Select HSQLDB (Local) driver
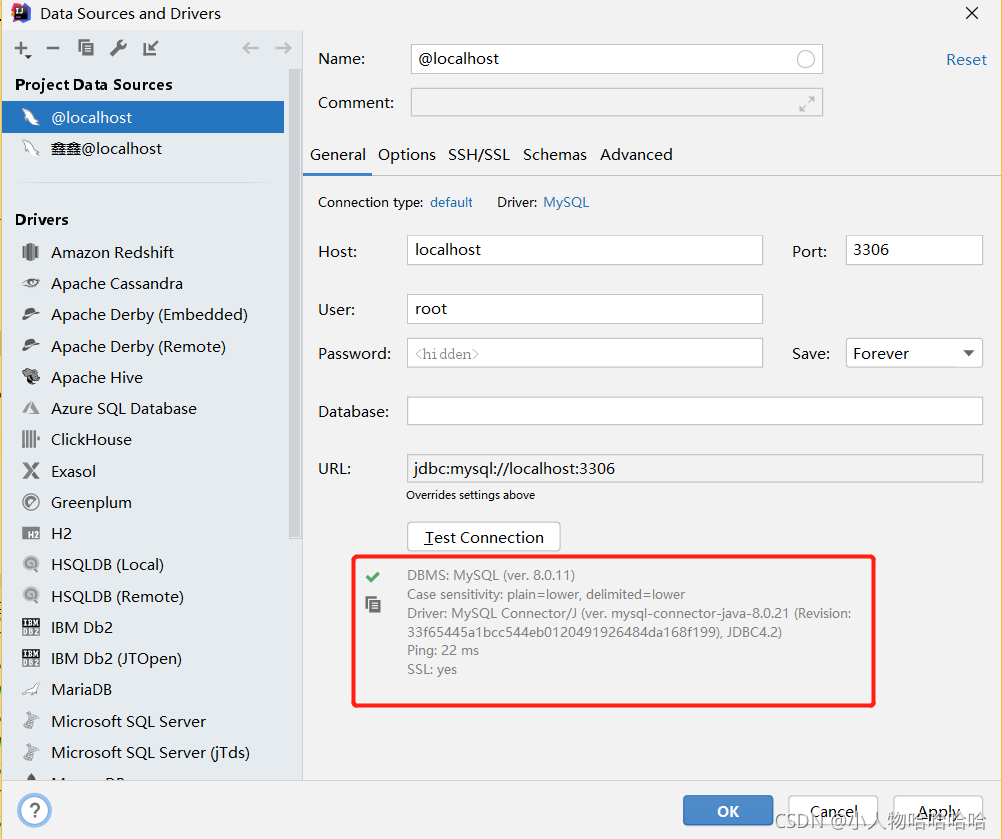Image resolution: width=1002 pixels, height=839 pixels. [x=107, y=565]
